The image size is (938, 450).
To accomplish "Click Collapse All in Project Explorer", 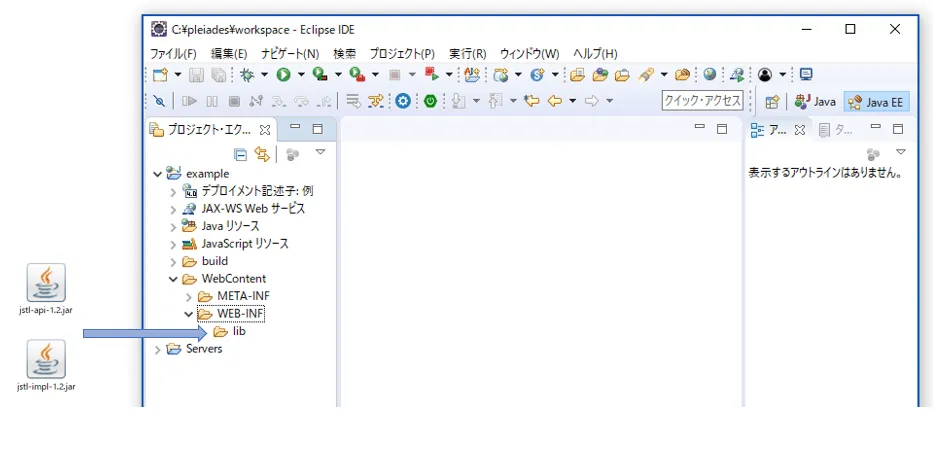I will [x=240, y=155].
